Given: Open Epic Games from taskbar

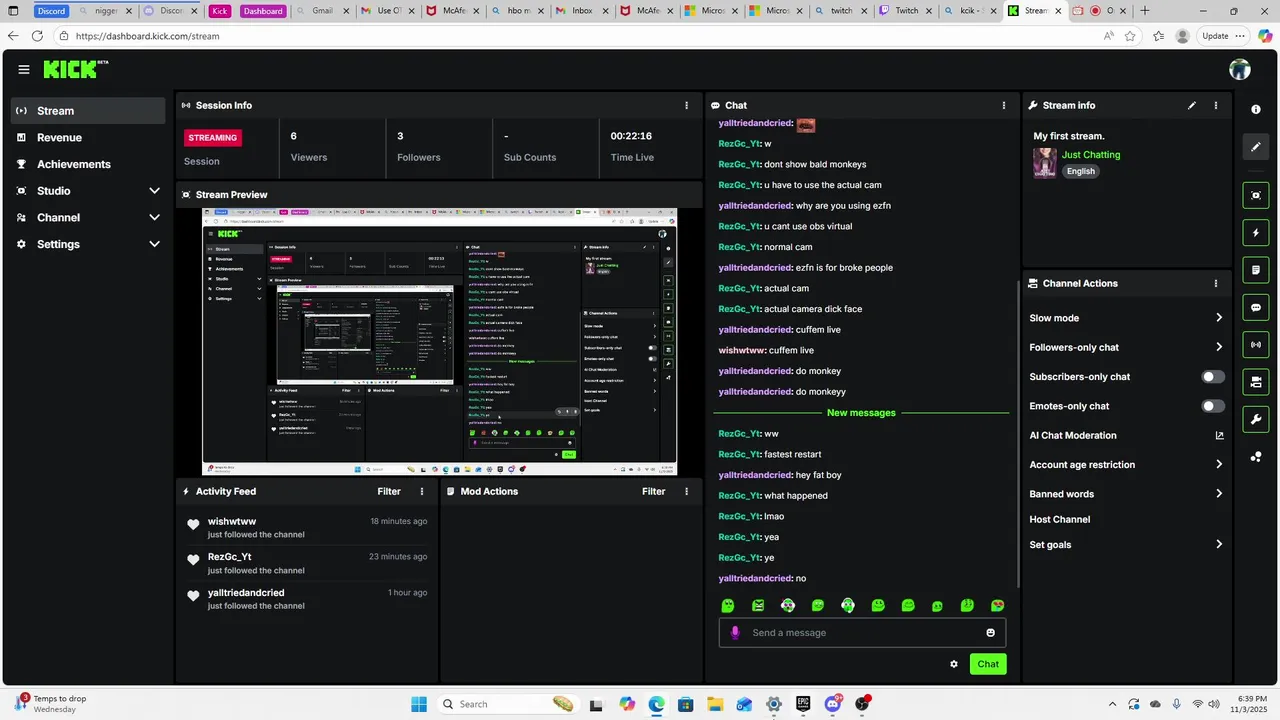Looking at the screenshot, I should click(x=803, y=704).
